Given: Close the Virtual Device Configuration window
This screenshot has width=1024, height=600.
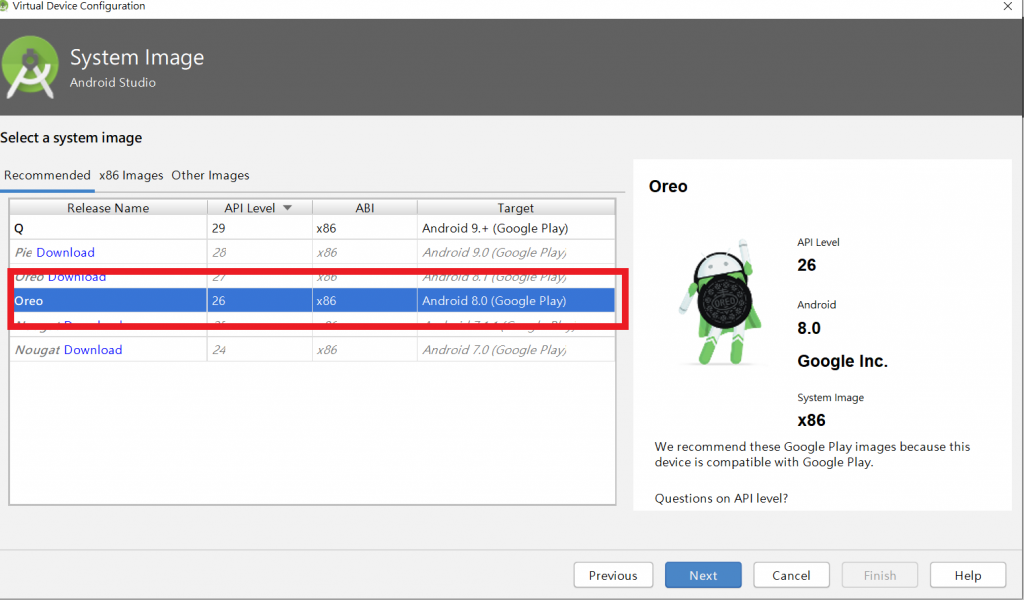Looking at the screenshot, I should [1008, 7].
